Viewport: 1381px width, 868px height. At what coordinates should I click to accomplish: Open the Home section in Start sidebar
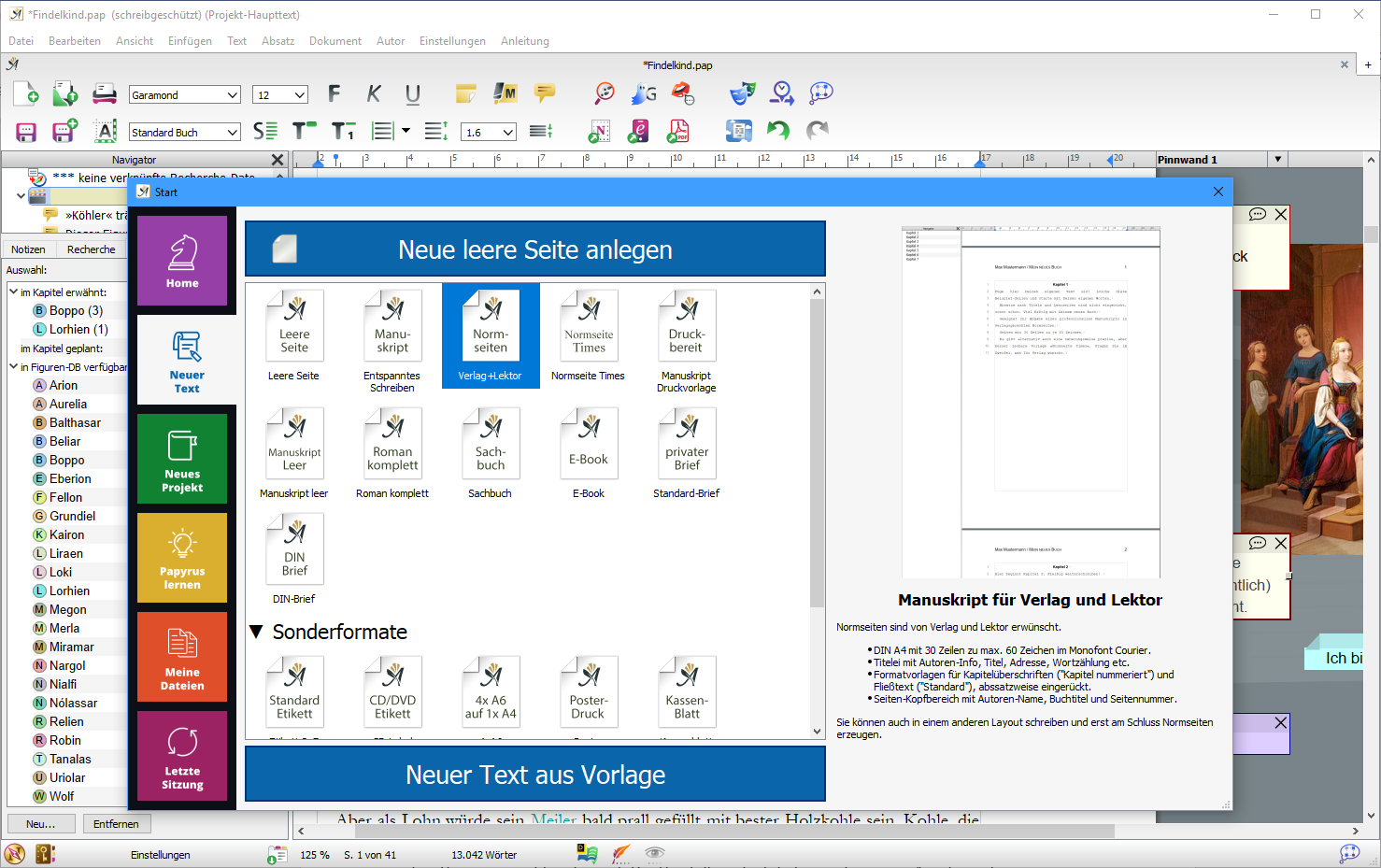tap(182, 261)
